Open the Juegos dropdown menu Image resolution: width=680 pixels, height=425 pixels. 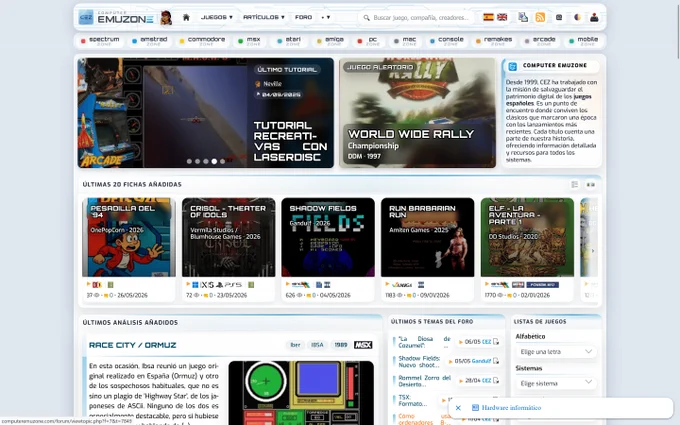pos(217,17)
